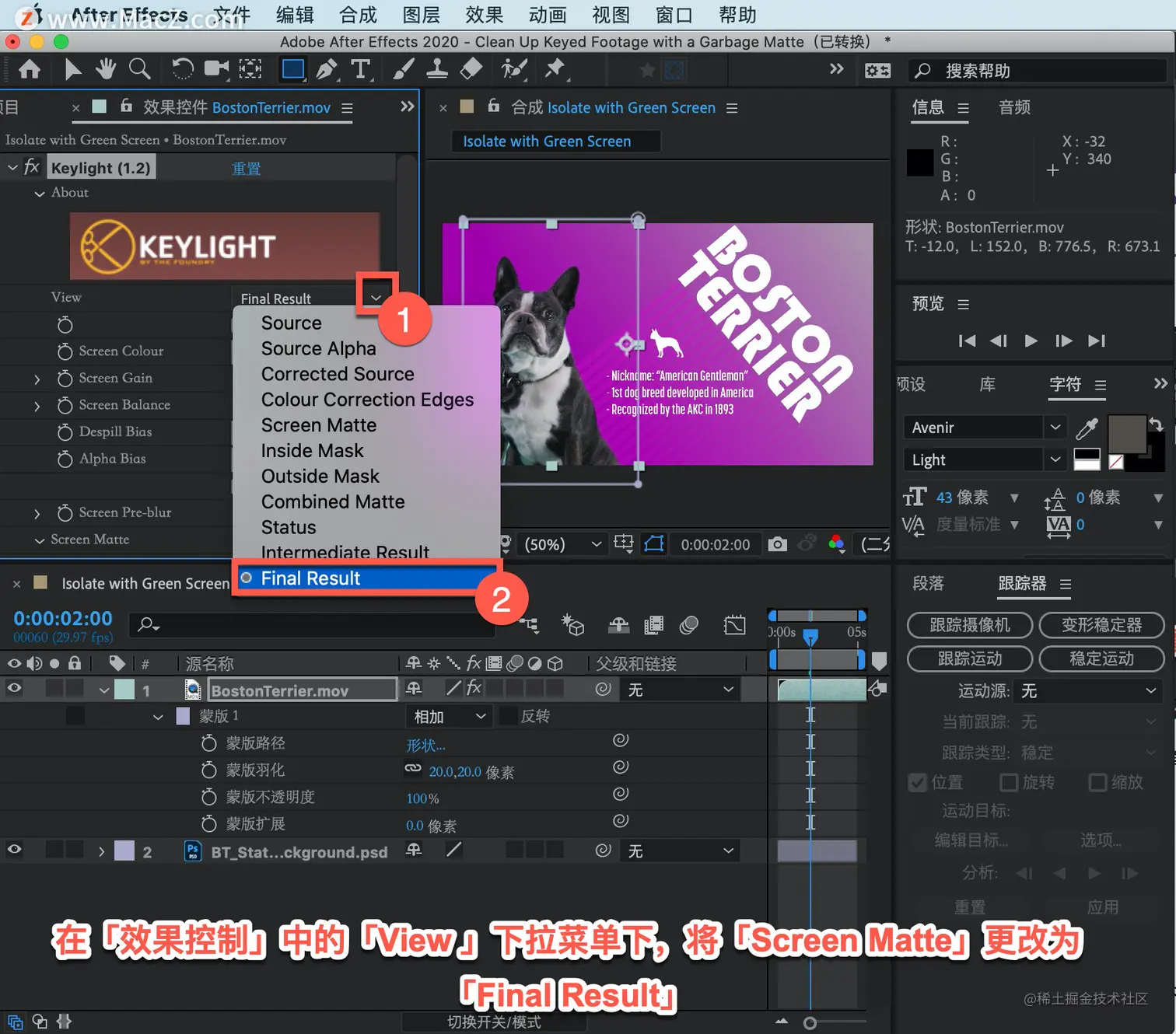Select the Clone Stamp tool
The width and height of the screenshot is (1176, 1034).
pos(437,70)
